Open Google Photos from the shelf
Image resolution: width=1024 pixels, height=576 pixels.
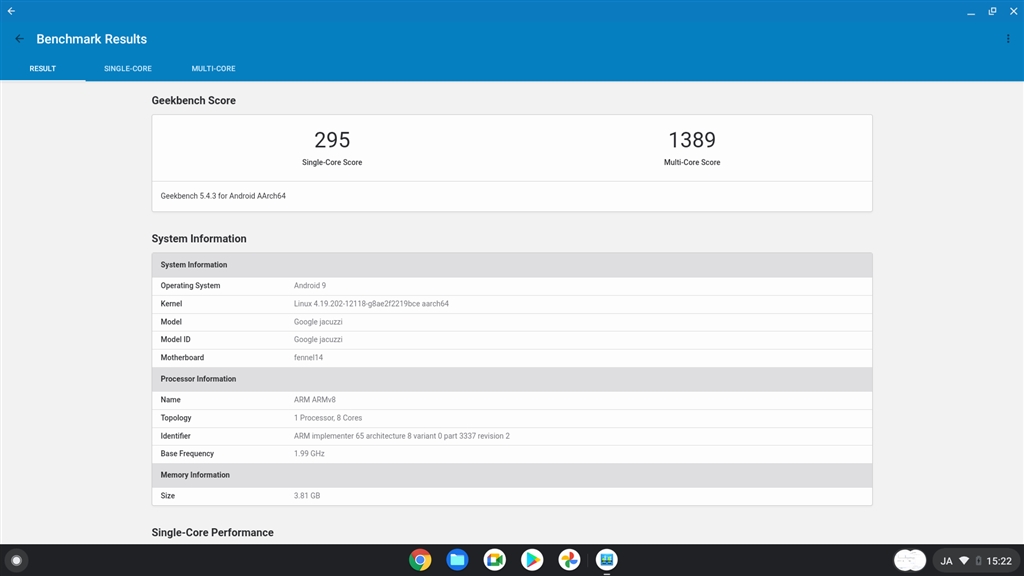tap(569, 560)
